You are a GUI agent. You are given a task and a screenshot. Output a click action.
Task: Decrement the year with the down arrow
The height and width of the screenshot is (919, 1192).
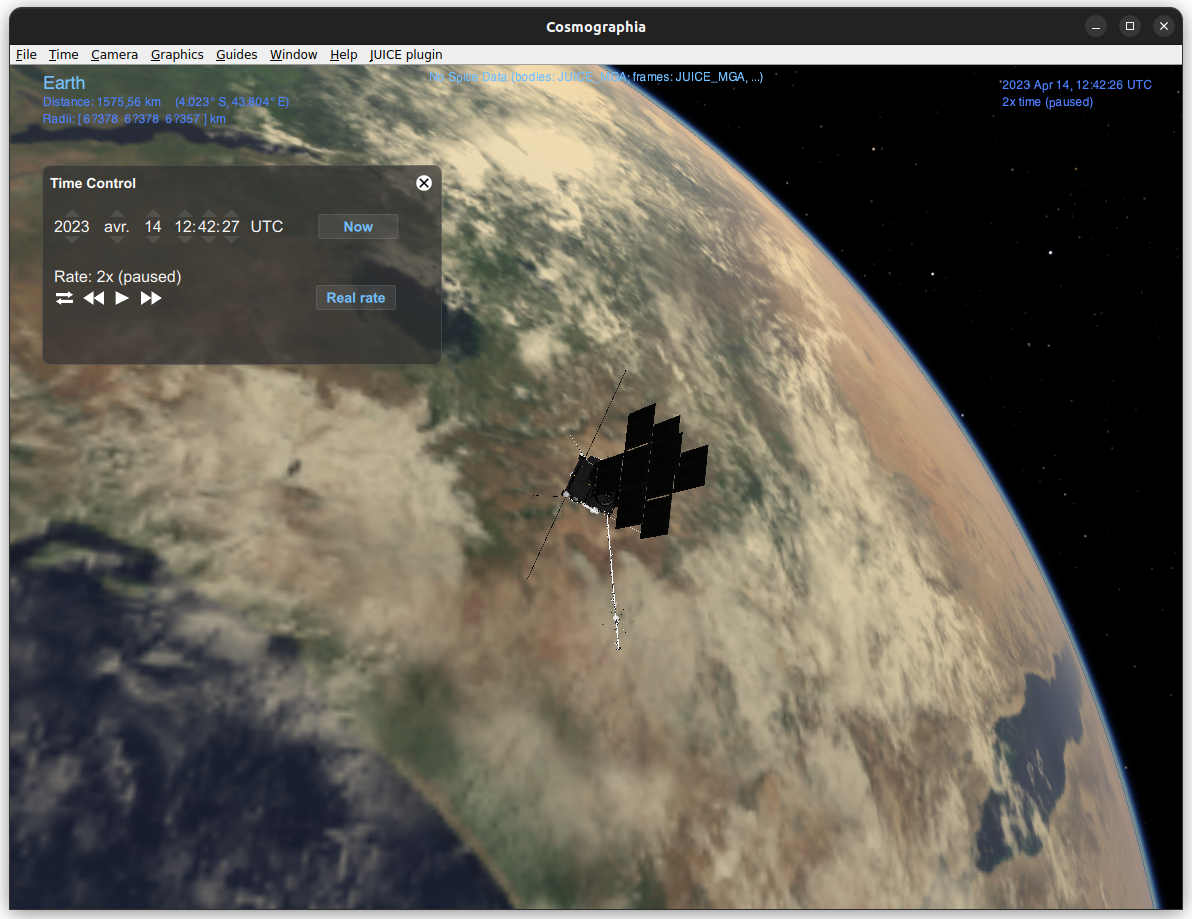click(71, 240)
